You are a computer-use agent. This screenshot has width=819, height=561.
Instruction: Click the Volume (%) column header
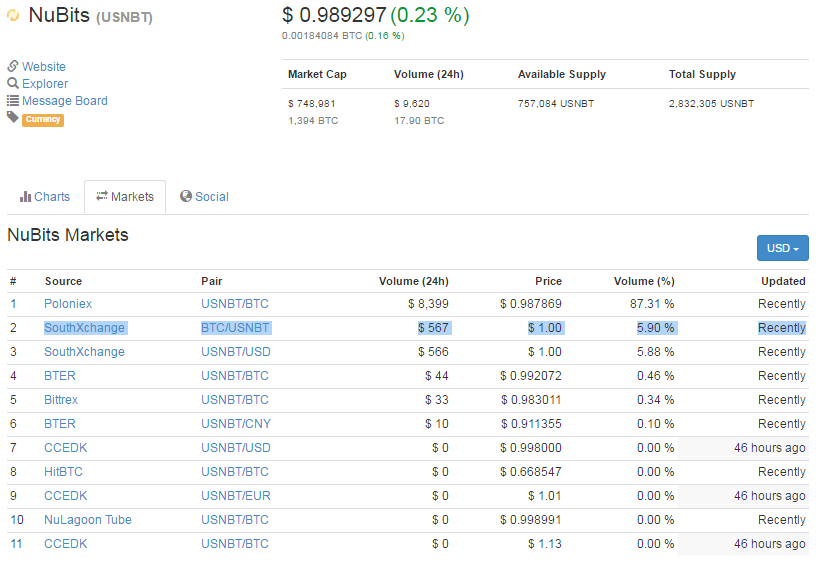[x=644, y=281]
